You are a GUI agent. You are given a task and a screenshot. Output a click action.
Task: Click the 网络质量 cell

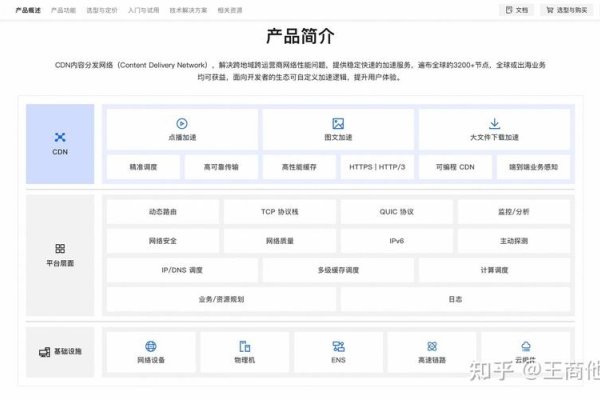pyautogui.click(x=280, y=241)
